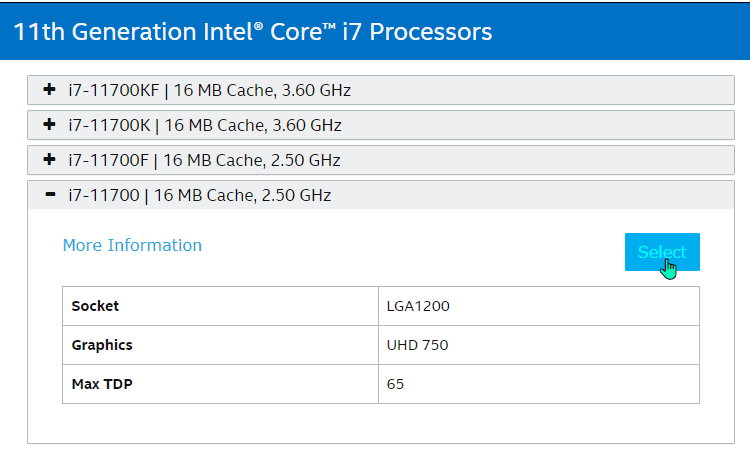Click the Socket label cell
This screenshot has height=455, width=750.
[x=221, y=306]
